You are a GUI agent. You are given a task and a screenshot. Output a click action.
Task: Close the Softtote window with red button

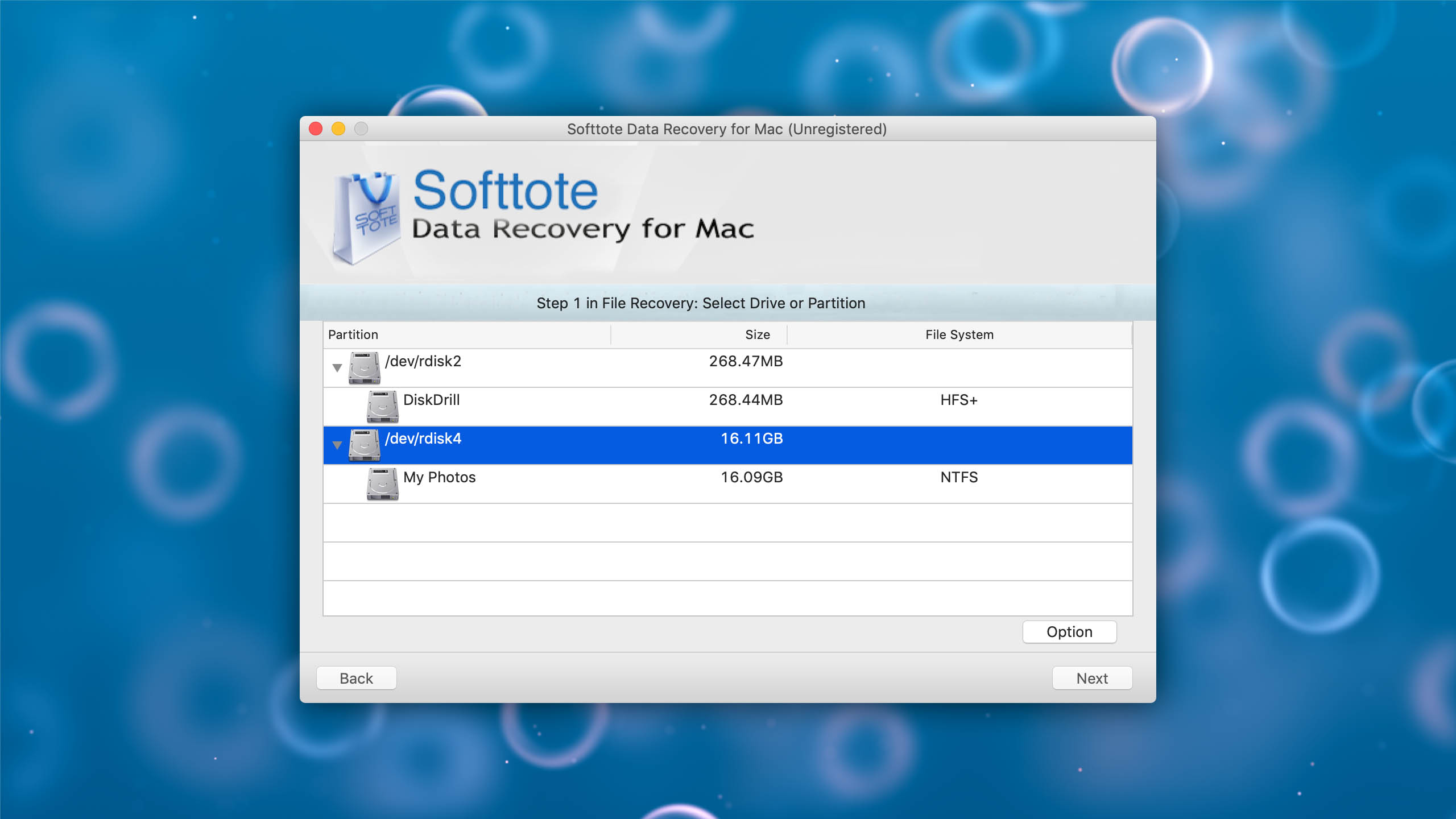click(316, 129)
